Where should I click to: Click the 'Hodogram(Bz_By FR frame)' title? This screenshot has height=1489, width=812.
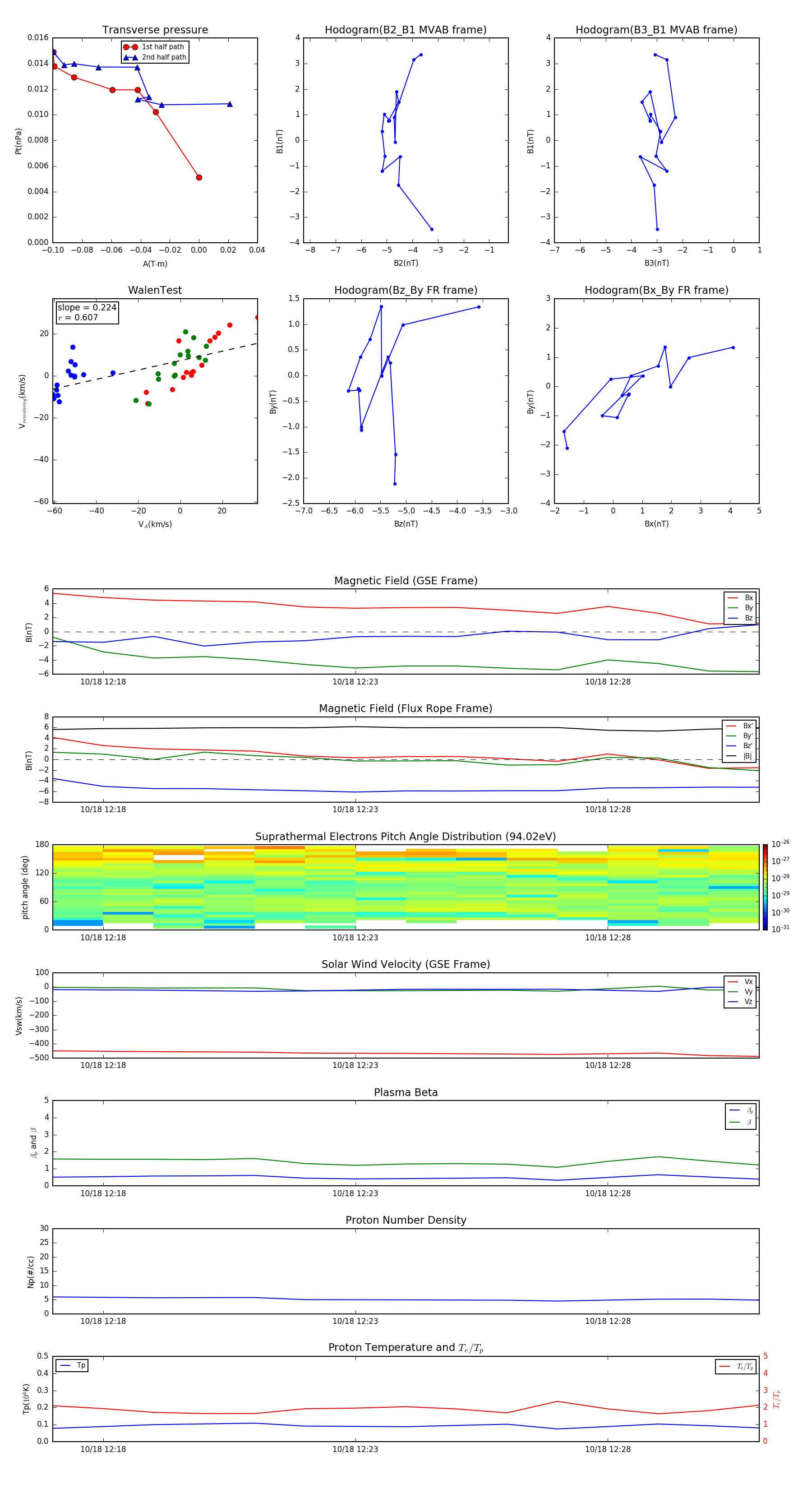pos(406,290)
